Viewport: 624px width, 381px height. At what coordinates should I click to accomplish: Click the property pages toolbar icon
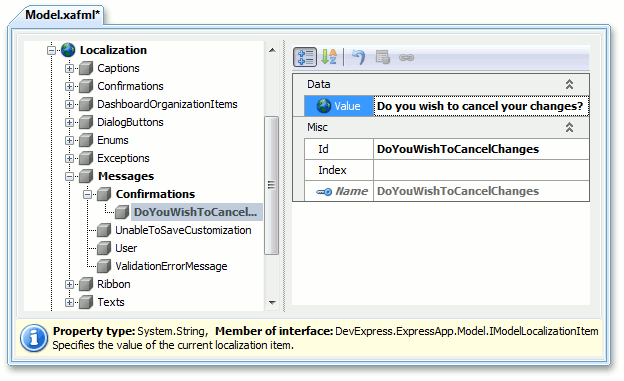pyautogui.click(x=383, y=57)
